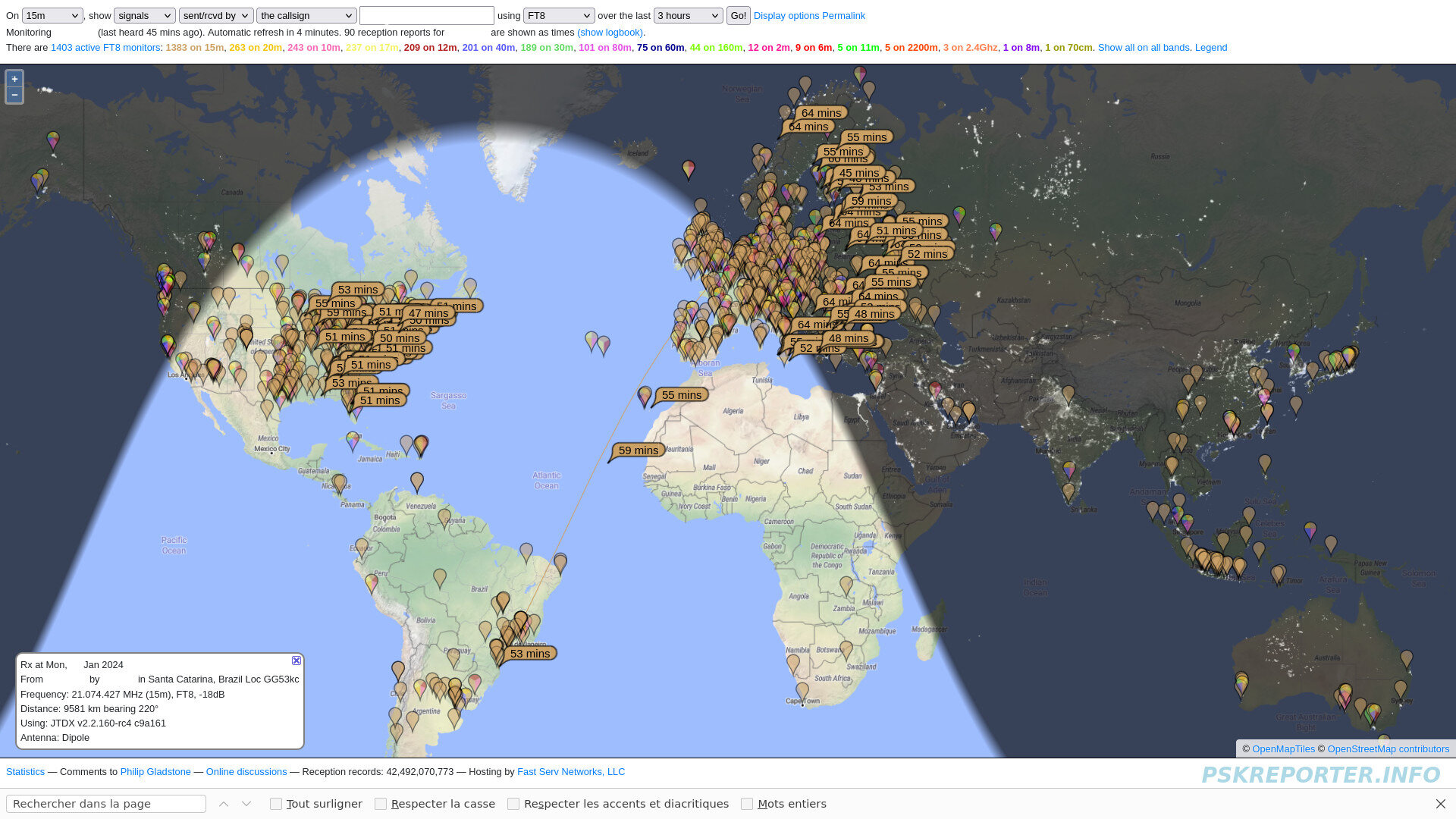Zoom in the map with plus button
The width and height of the screenshot is (1456, 819).
(14, 79)
